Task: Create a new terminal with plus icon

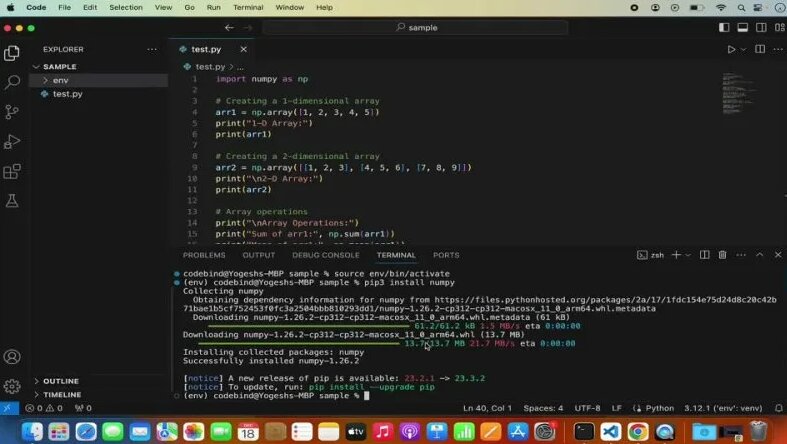Action: click(x=676, y=255)
